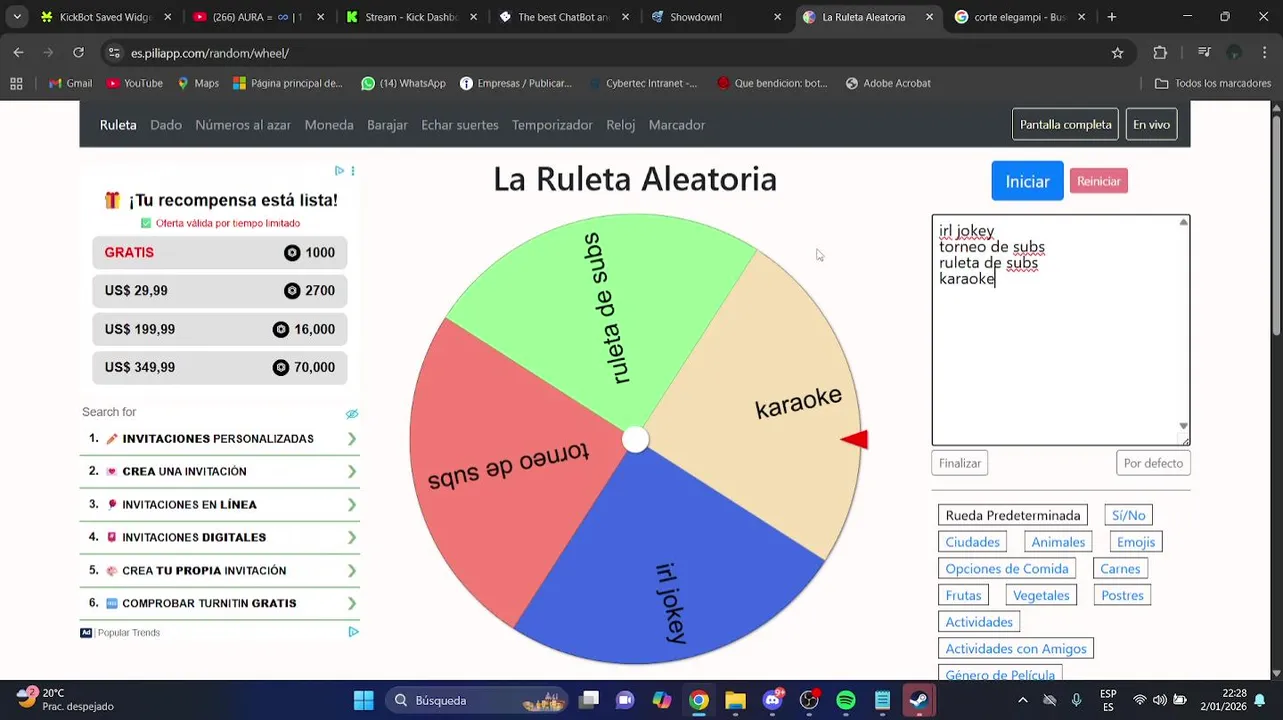This screenshot has width=1283, height=720.
Task: Click the US$ 349,99 offer row
Action: [x=219, y=367]
